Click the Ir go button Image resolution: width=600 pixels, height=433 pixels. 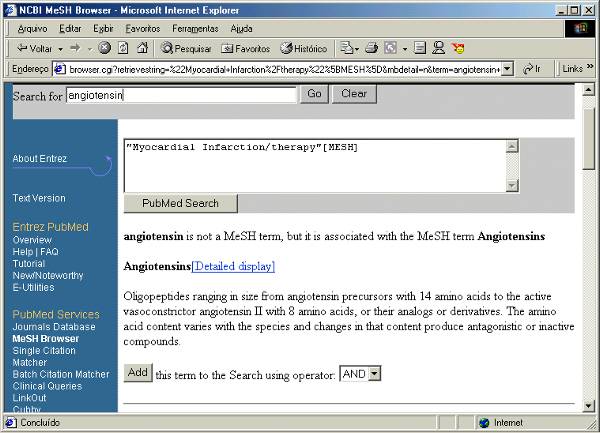(x=532, y=69)
